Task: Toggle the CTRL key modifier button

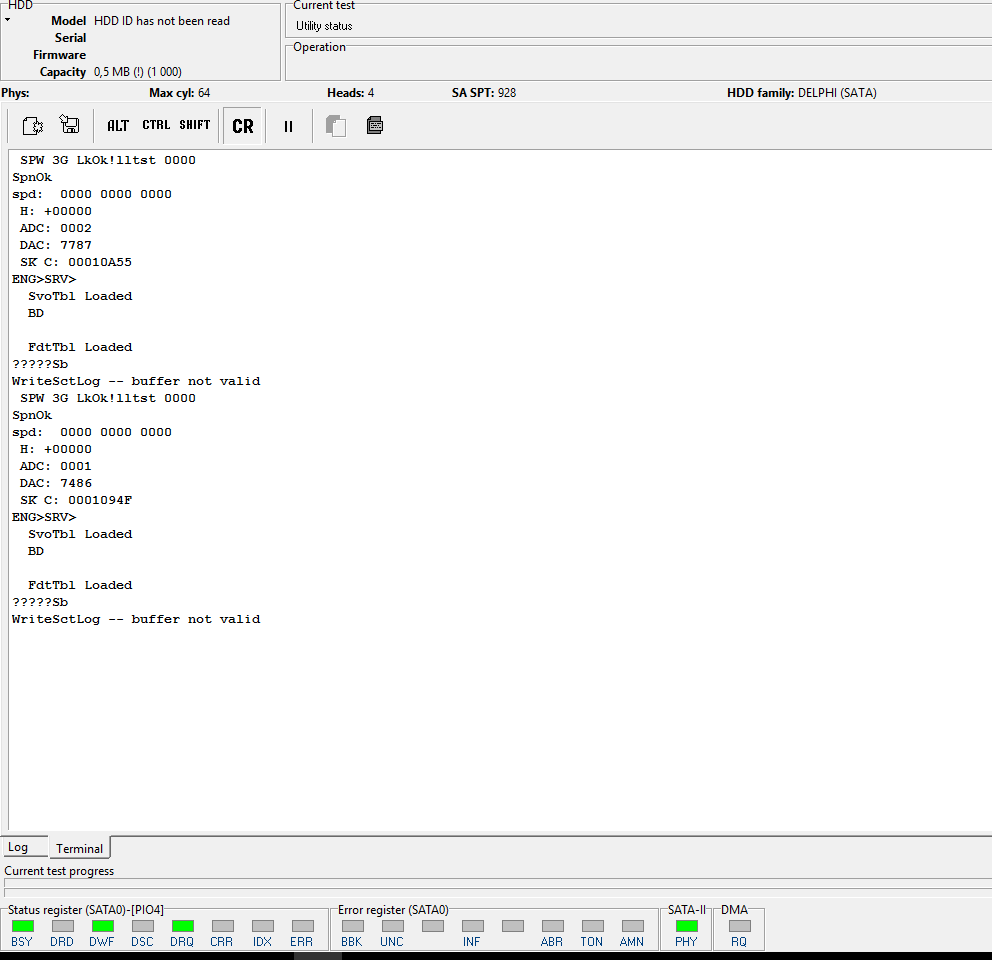Action: (x=156, y=125)
